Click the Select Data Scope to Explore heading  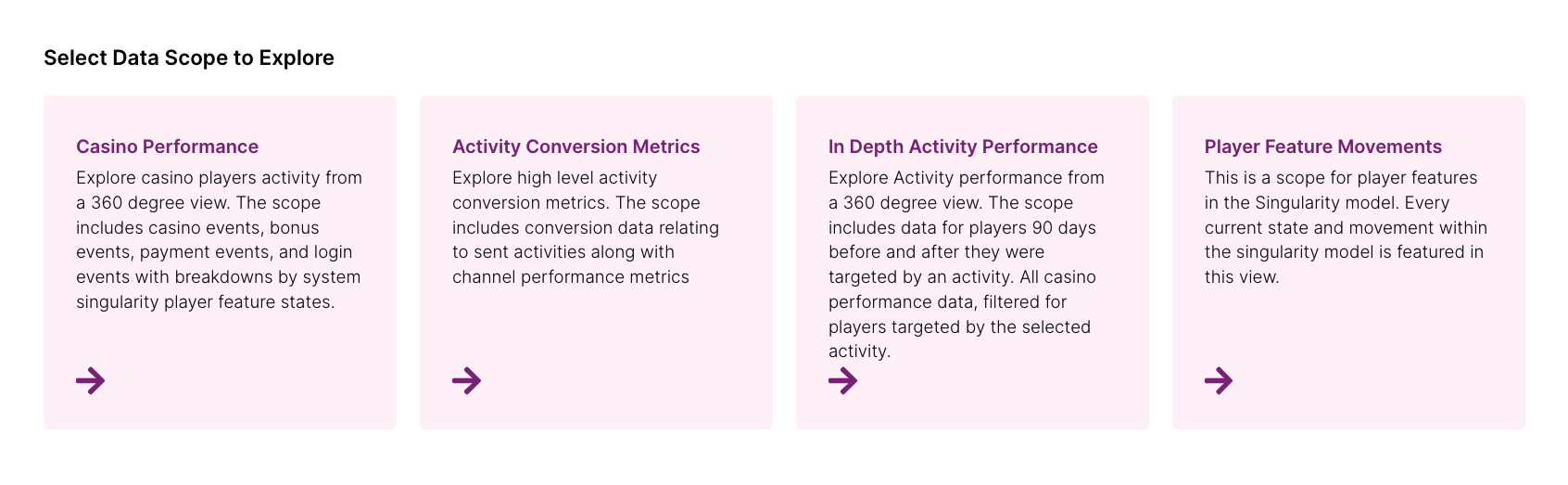pos(189,57)
